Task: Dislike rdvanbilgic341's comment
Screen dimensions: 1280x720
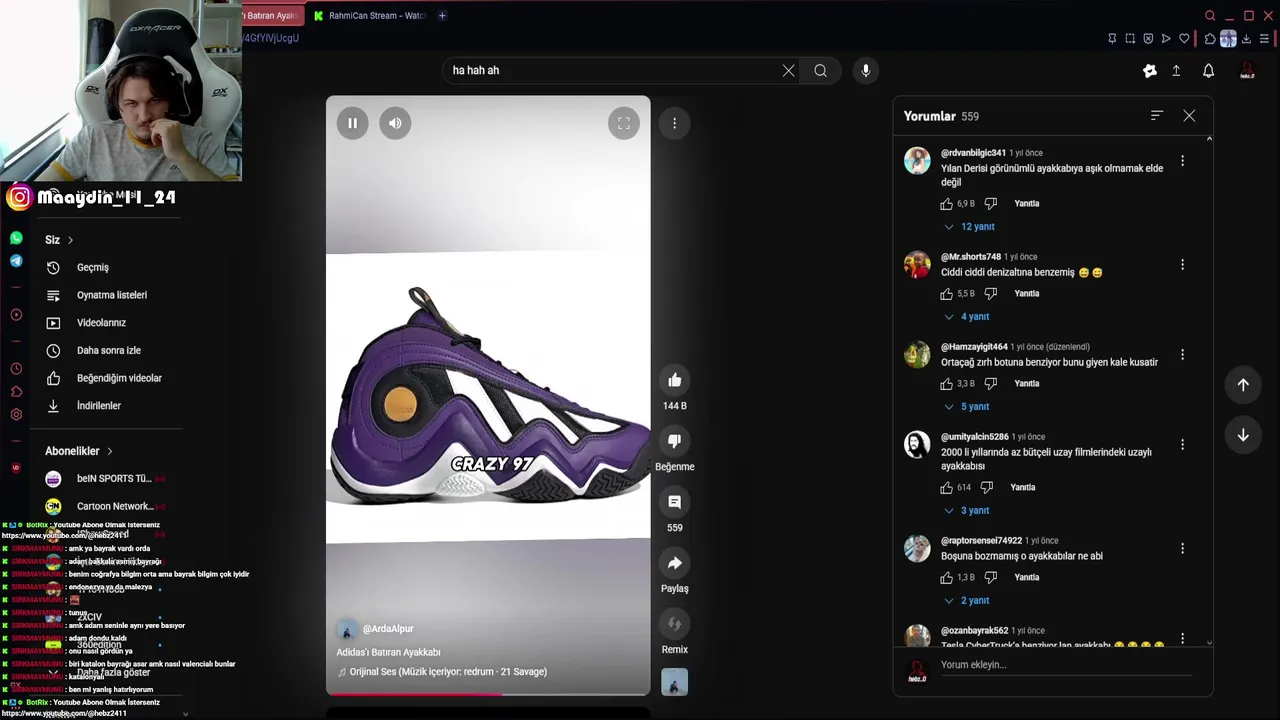Action: click(x=991, y=203)
